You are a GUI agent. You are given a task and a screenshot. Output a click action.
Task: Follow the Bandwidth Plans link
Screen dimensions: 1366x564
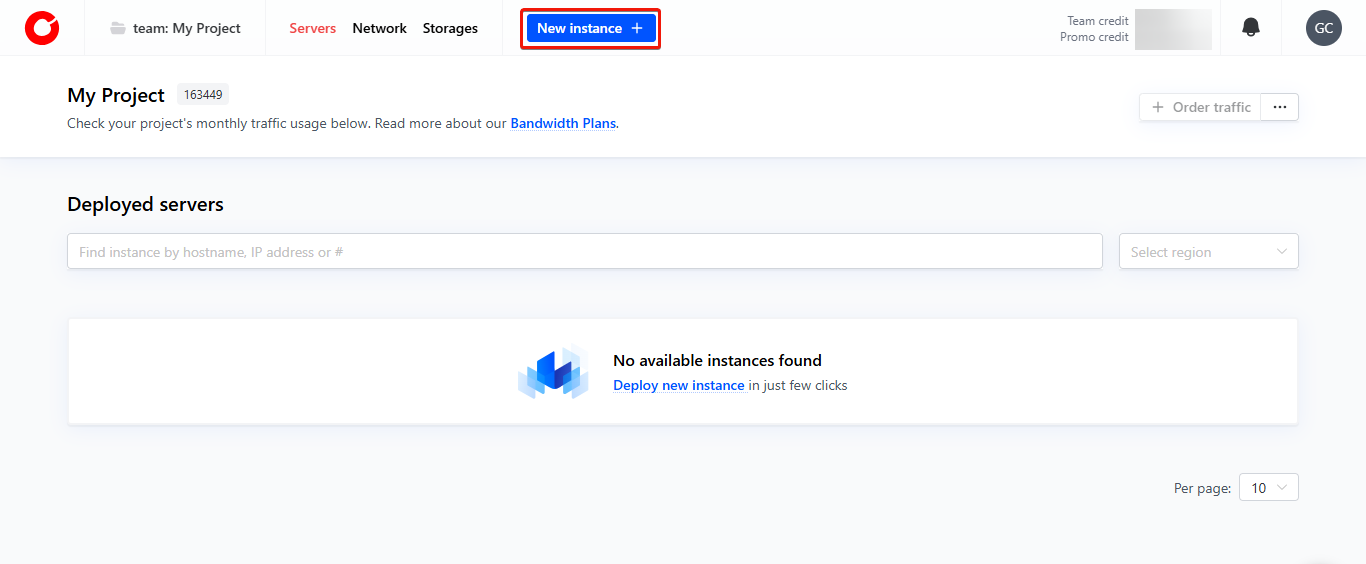(563, 124)
